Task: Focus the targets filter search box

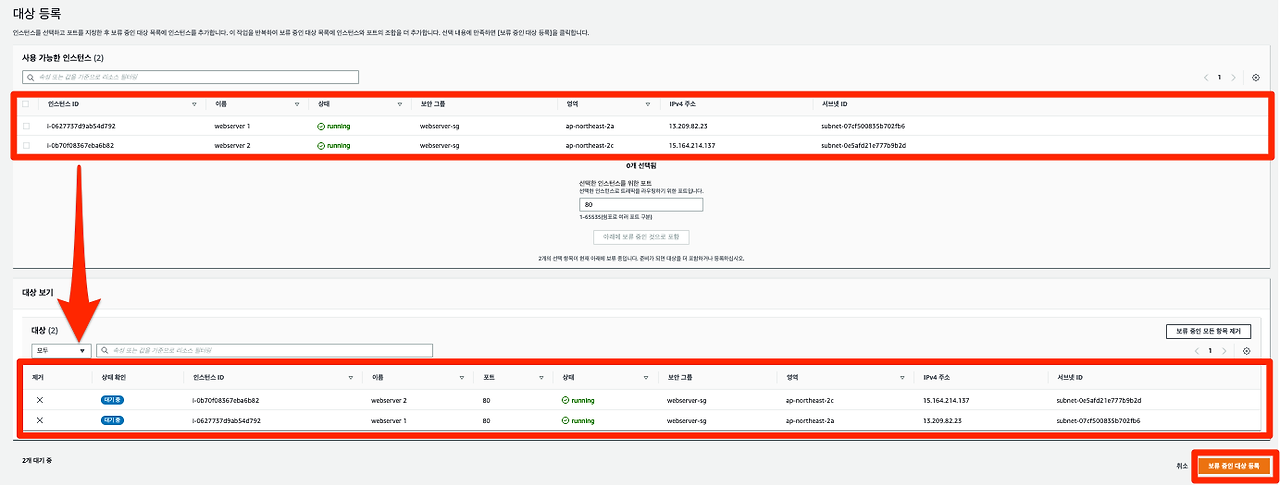Action: 264,351
